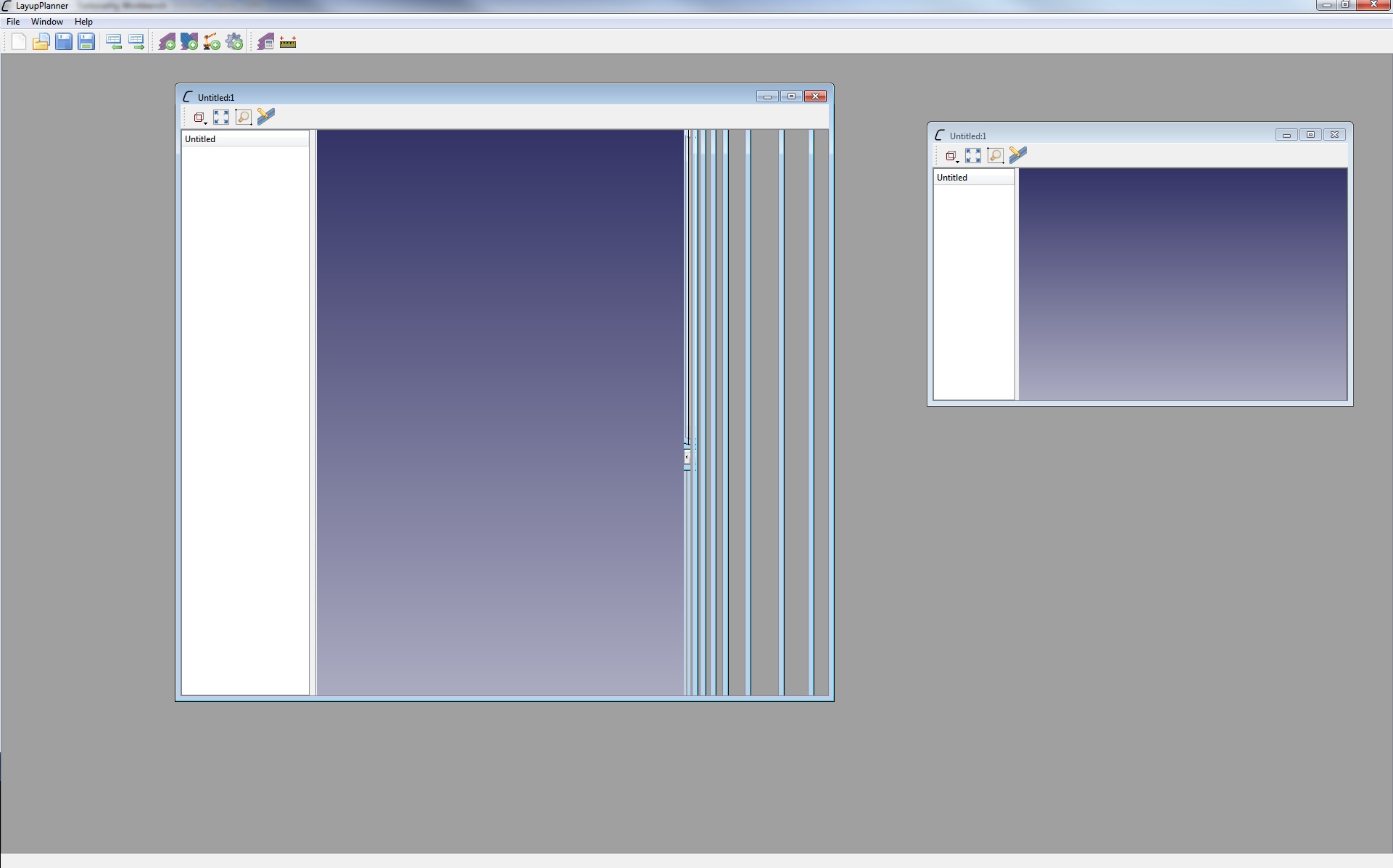Click the add robot icon

pos(212,42)
